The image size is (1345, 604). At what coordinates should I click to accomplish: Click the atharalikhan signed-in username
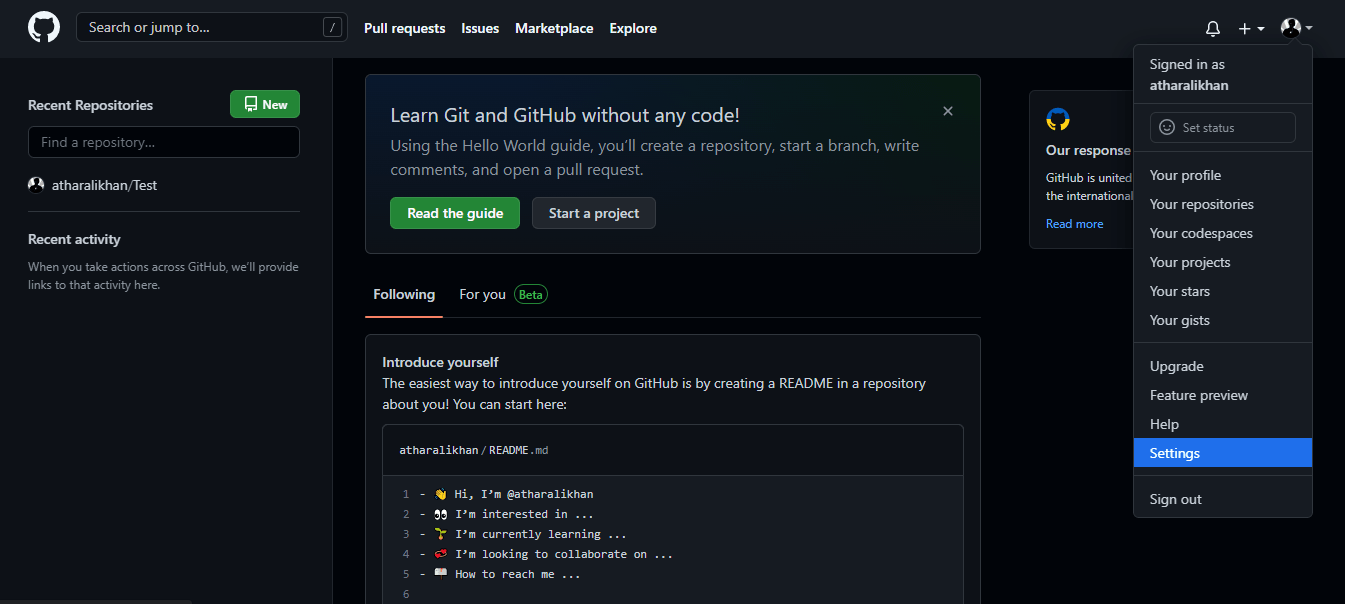coord(1189,85)
